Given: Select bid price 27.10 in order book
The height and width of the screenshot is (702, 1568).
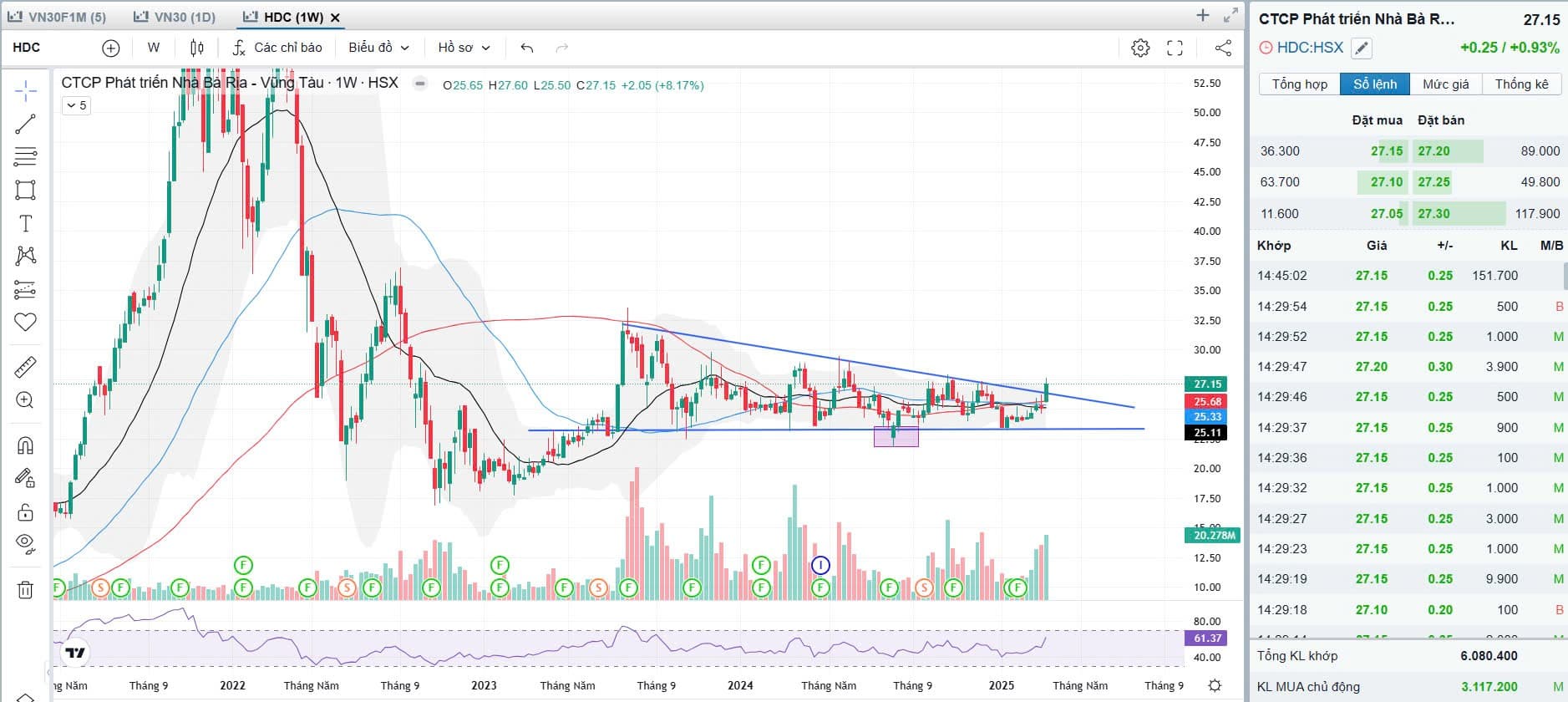Looking at the screenshot, I should (x=1387, y=182).
